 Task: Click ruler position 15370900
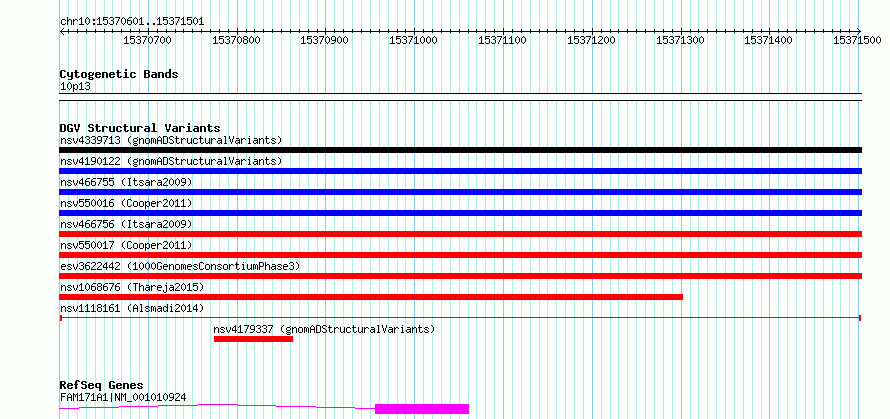tap(325, 40)
